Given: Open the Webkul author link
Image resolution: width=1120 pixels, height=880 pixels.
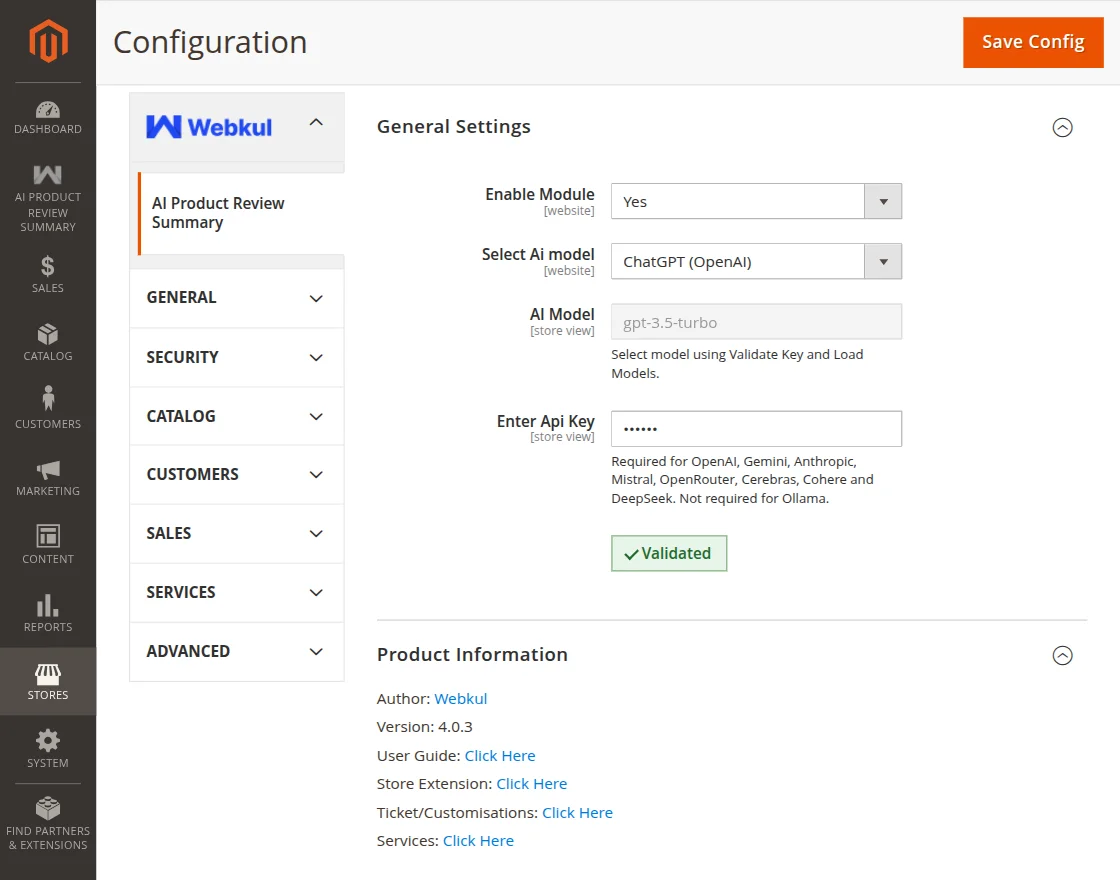Looking at the screenshot, I should point(461,699).
